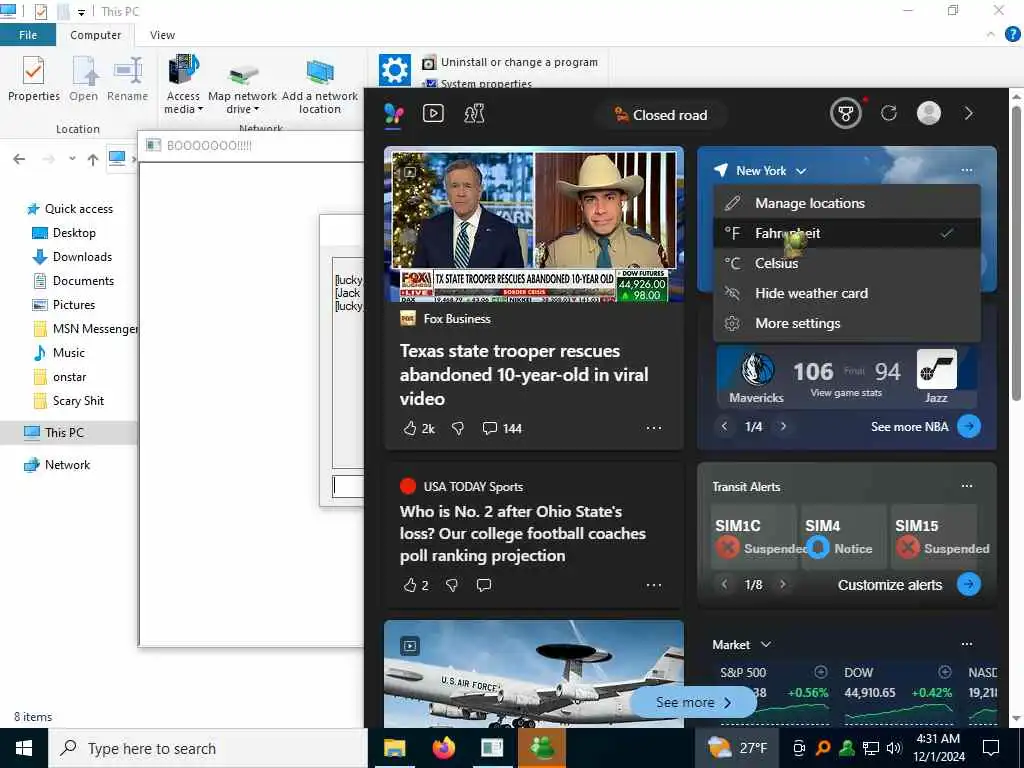
Task: Open Transit Alerts more options ellipsis
Action: [x=967, y=486]
